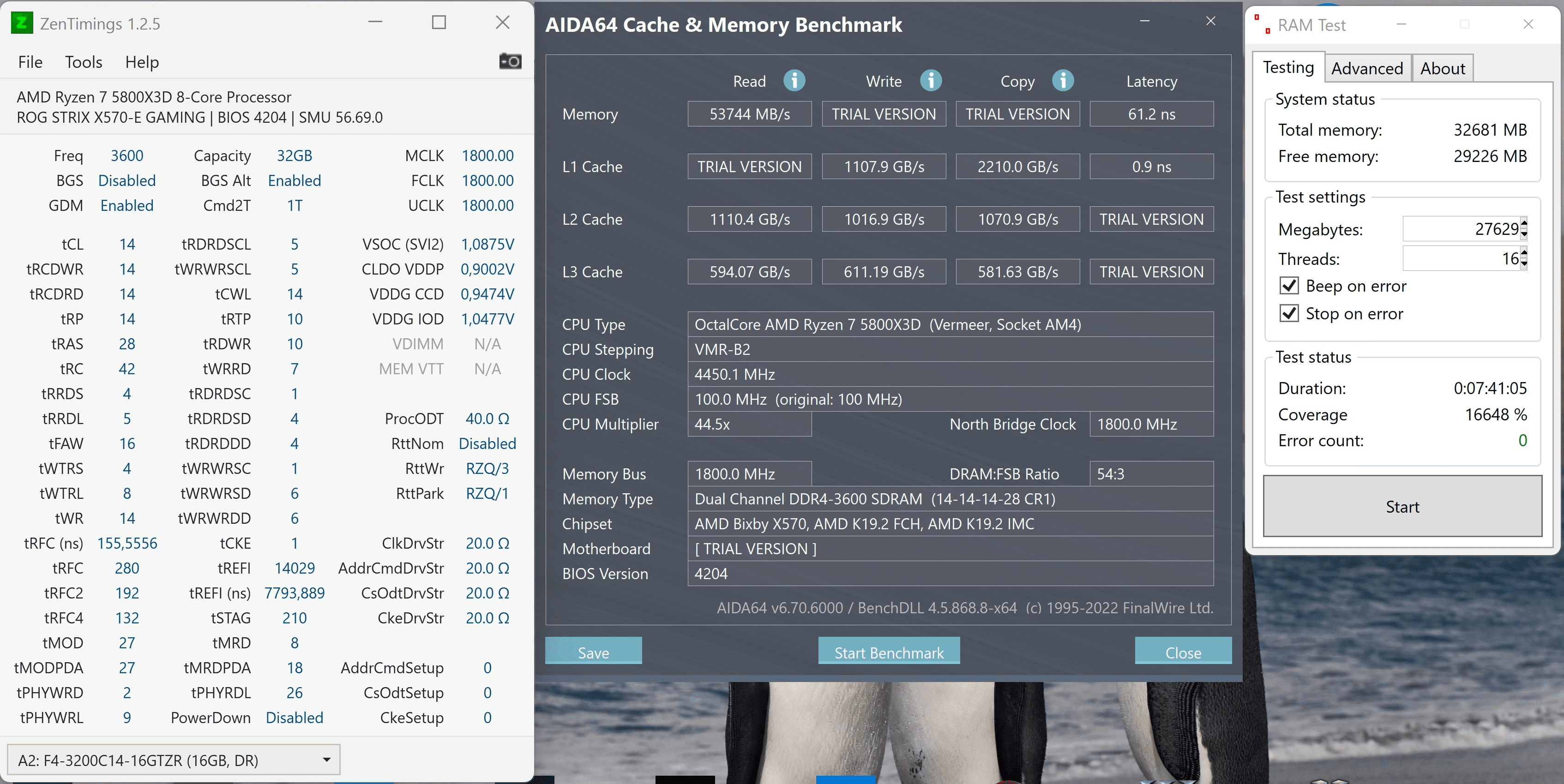
Task: Click the Motherboard [ TRIAL VERSION ] field
Action: click(x=951, y=549)
